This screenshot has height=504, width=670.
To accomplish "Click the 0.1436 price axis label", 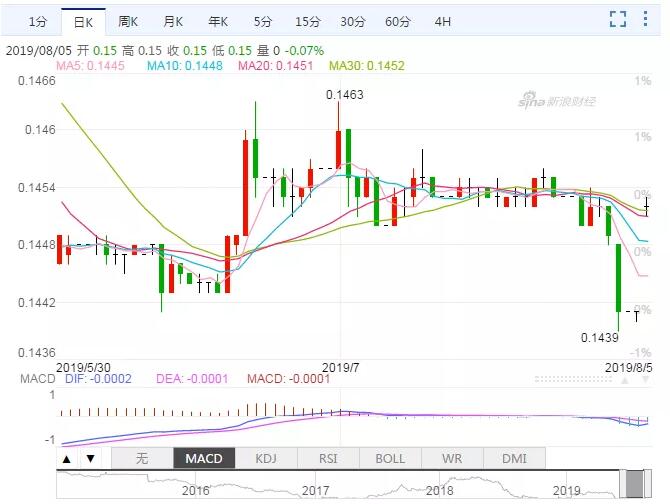I will tap(37, 353).
